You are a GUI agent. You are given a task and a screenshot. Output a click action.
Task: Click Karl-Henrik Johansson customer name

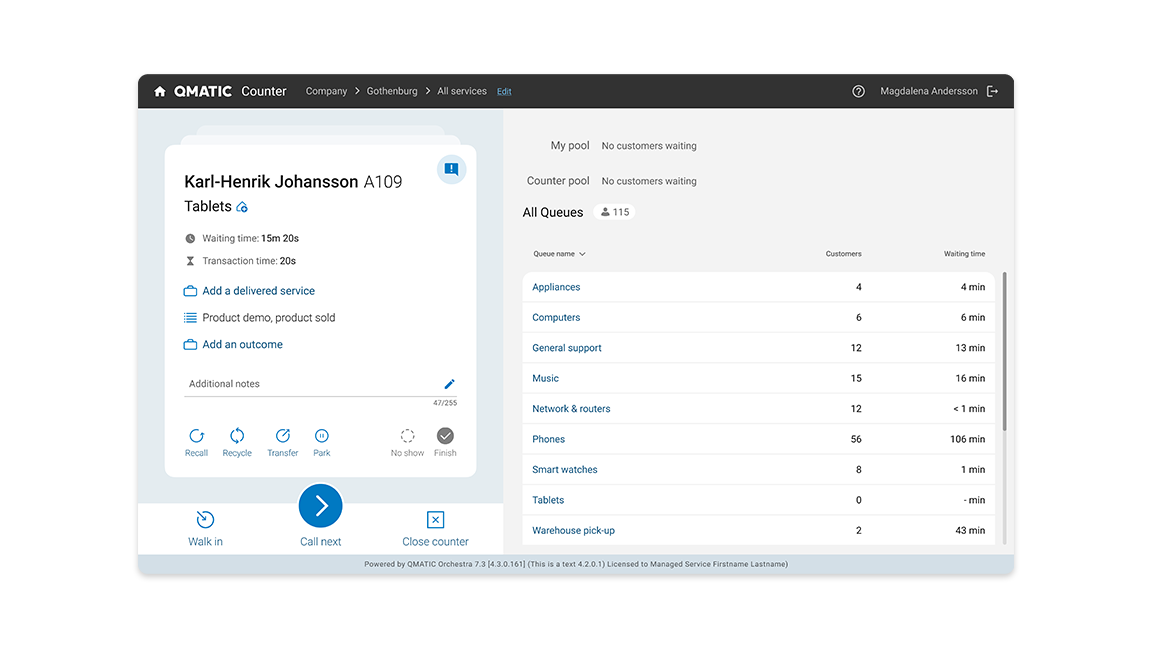(x=271, y=181)
